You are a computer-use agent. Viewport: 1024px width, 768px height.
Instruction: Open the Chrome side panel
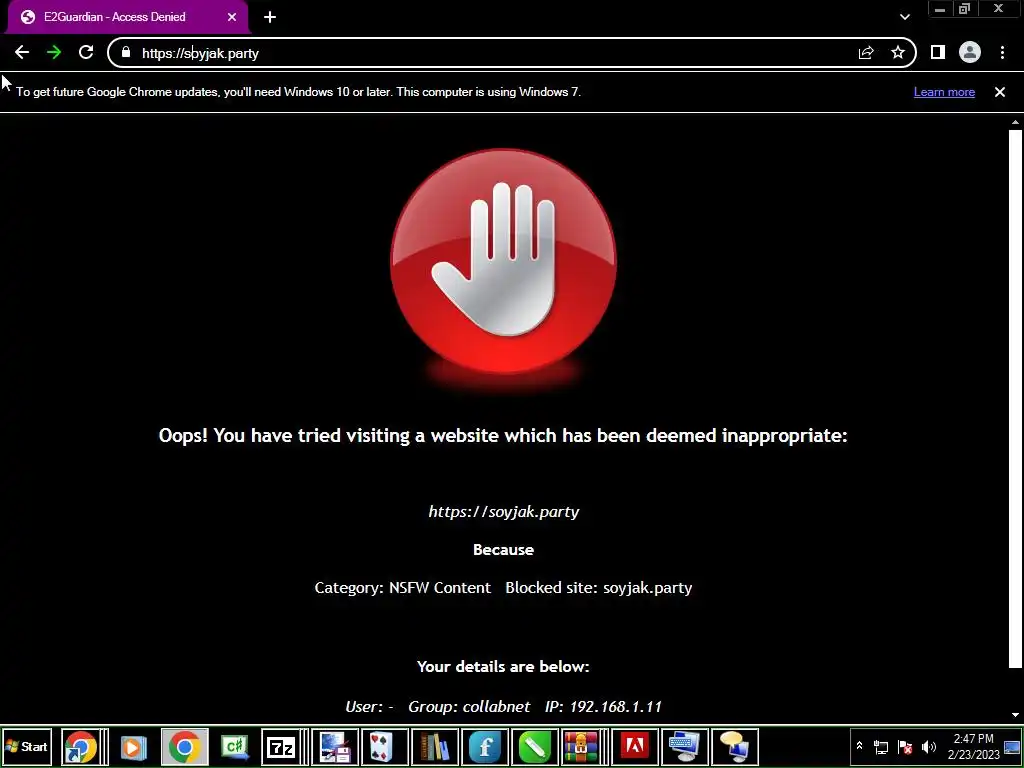click(x=938, y=53)
